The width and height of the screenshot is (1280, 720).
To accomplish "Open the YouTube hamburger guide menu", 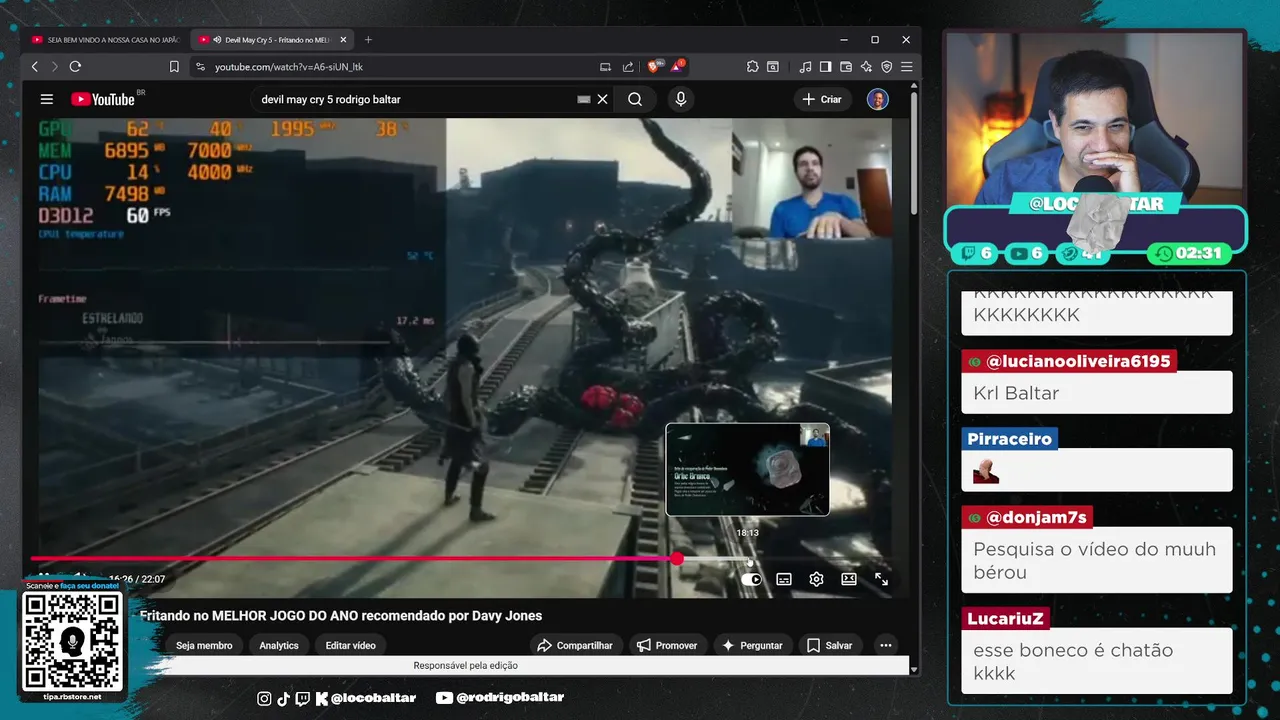I will coord(46,99).
